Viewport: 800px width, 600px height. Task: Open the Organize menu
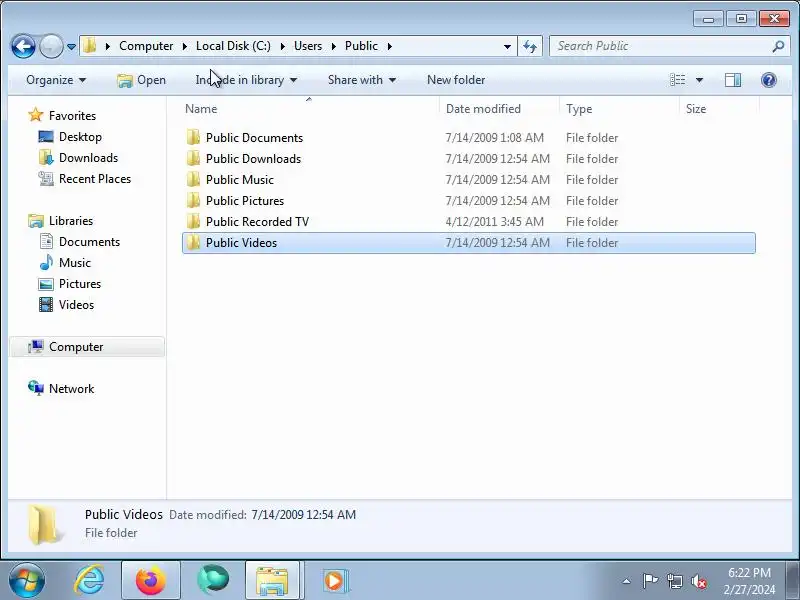(x=56, y=80)
